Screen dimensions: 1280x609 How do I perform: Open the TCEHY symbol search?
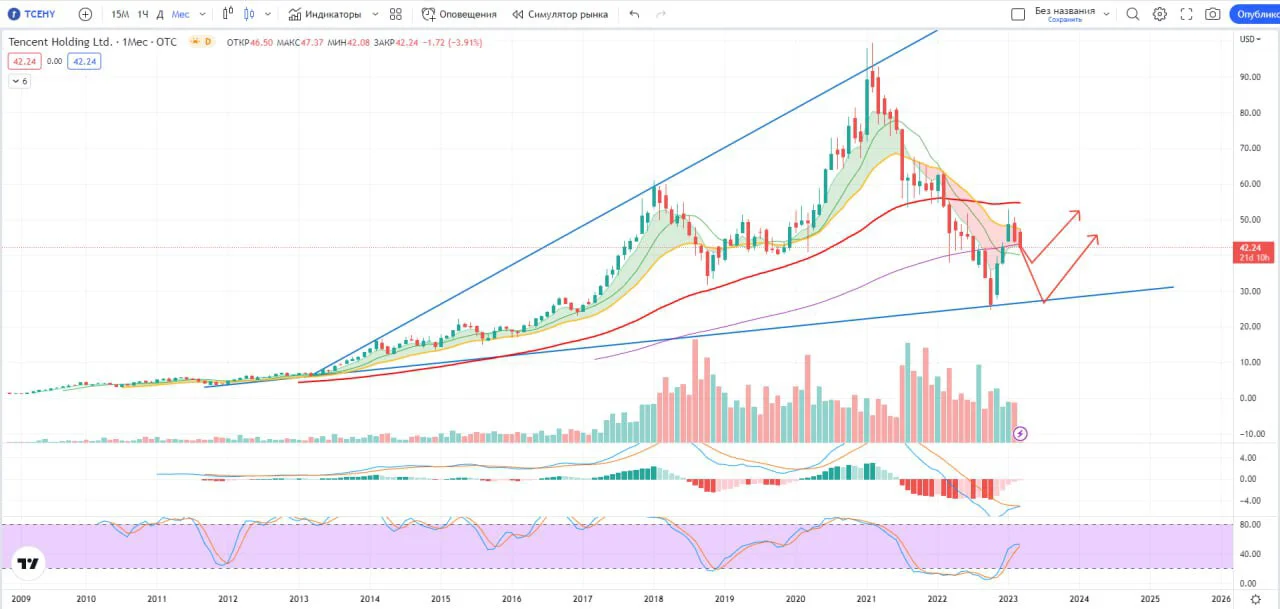(32, 14)
